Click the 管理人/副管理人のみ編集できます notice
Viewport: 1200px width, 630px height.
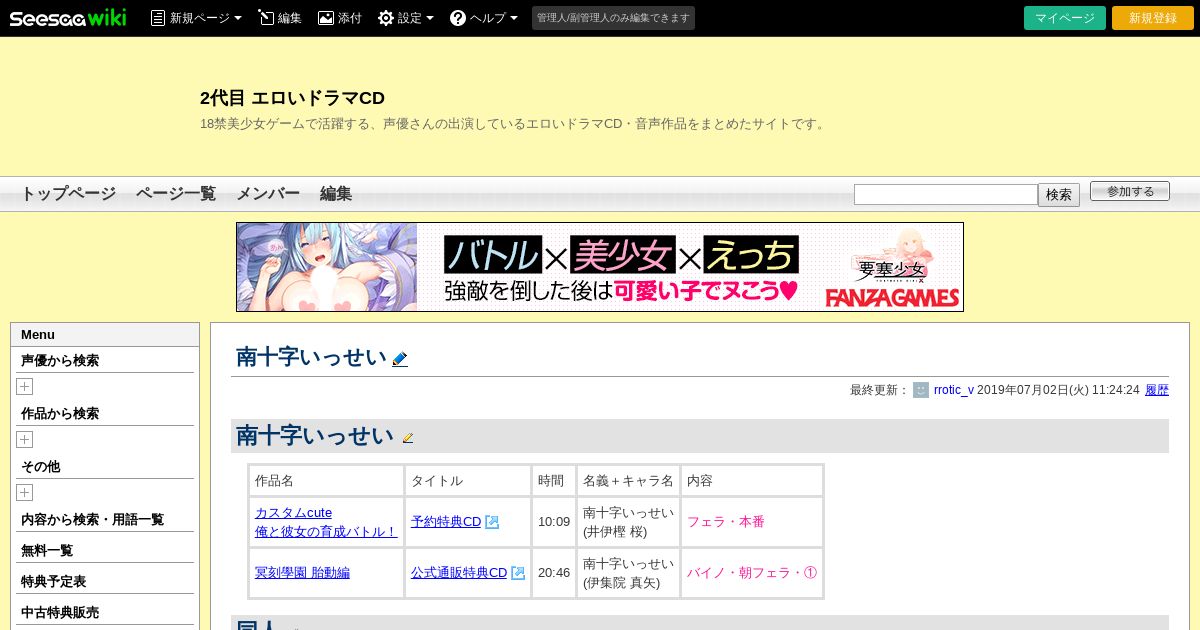coord(613,18)
